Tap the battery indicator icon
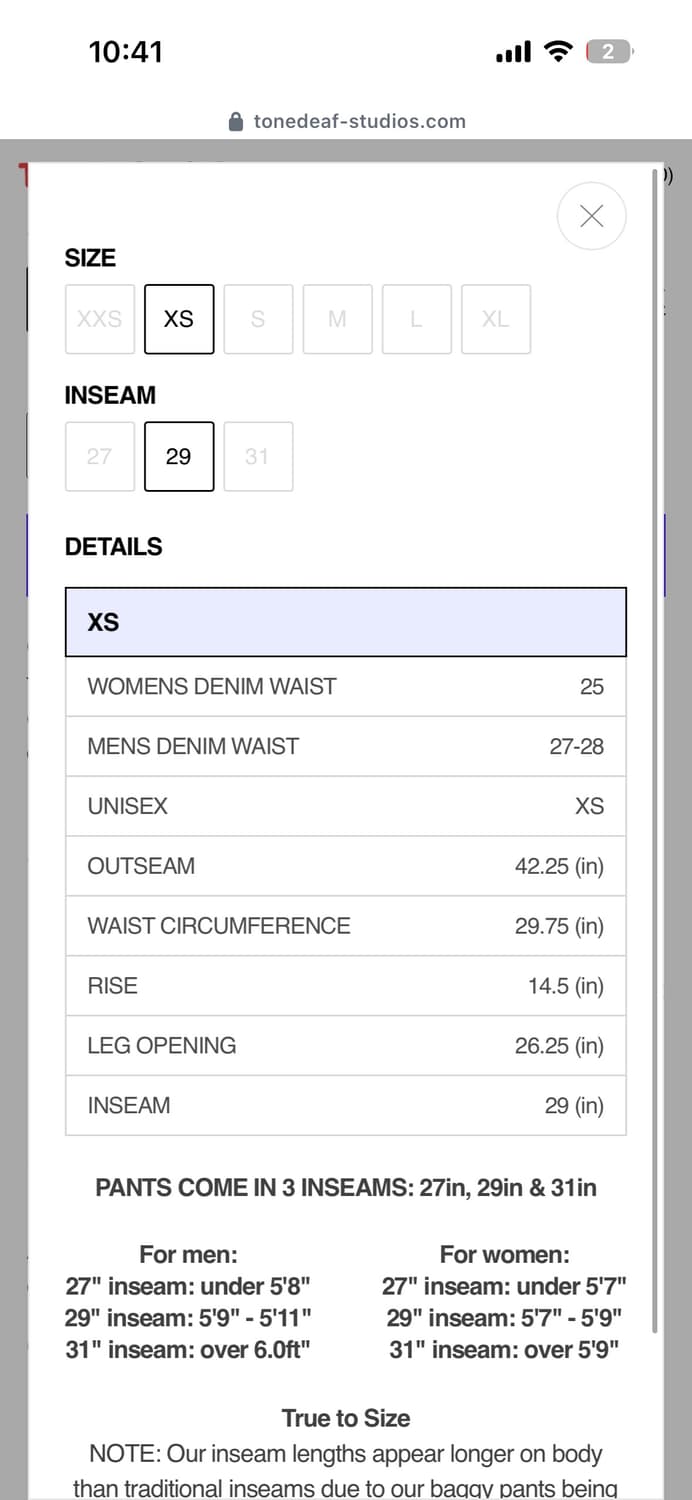Screen dimensions: 692x1500 pyautogui.click(x=610, y=51)
